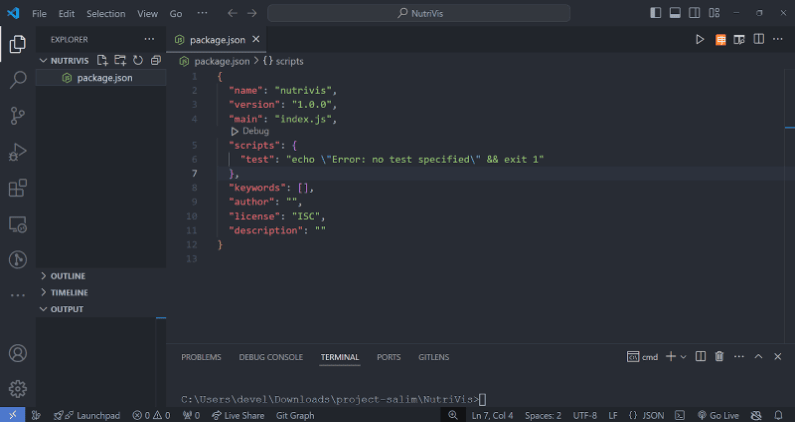Screen dimensions: 796x422
Task: Open the Selection menu
Action: (x=106, y=14)
